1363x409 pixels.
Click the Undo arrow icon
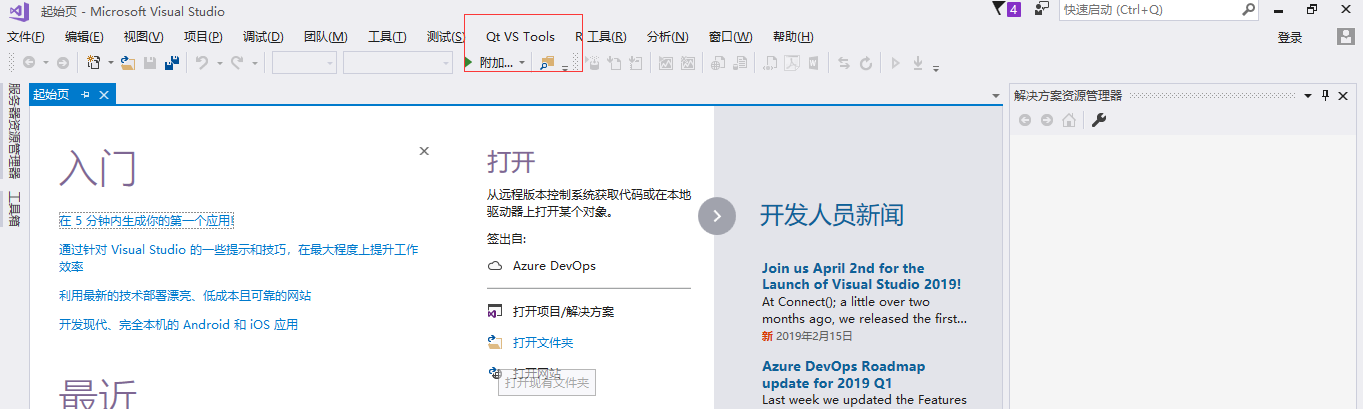pos(201,63)
